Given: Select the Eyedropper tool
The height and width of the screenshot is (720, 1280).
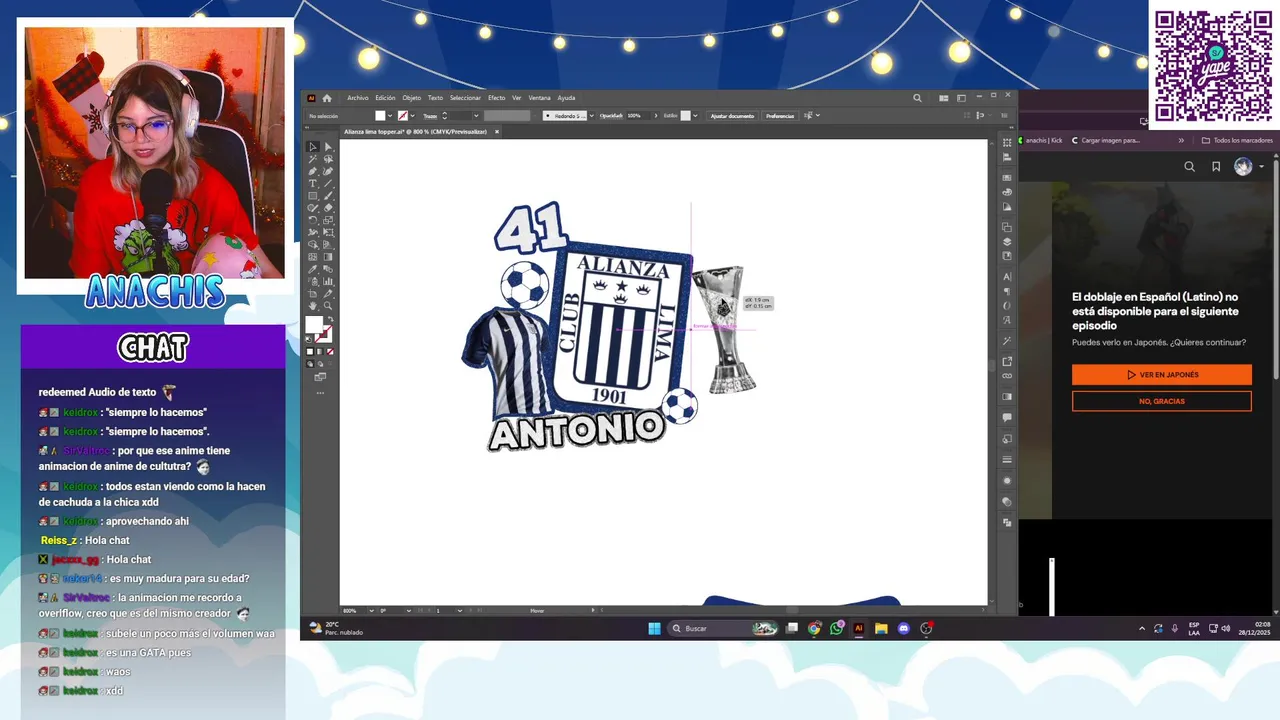Looking at the screenshot, I should point(313,269).
